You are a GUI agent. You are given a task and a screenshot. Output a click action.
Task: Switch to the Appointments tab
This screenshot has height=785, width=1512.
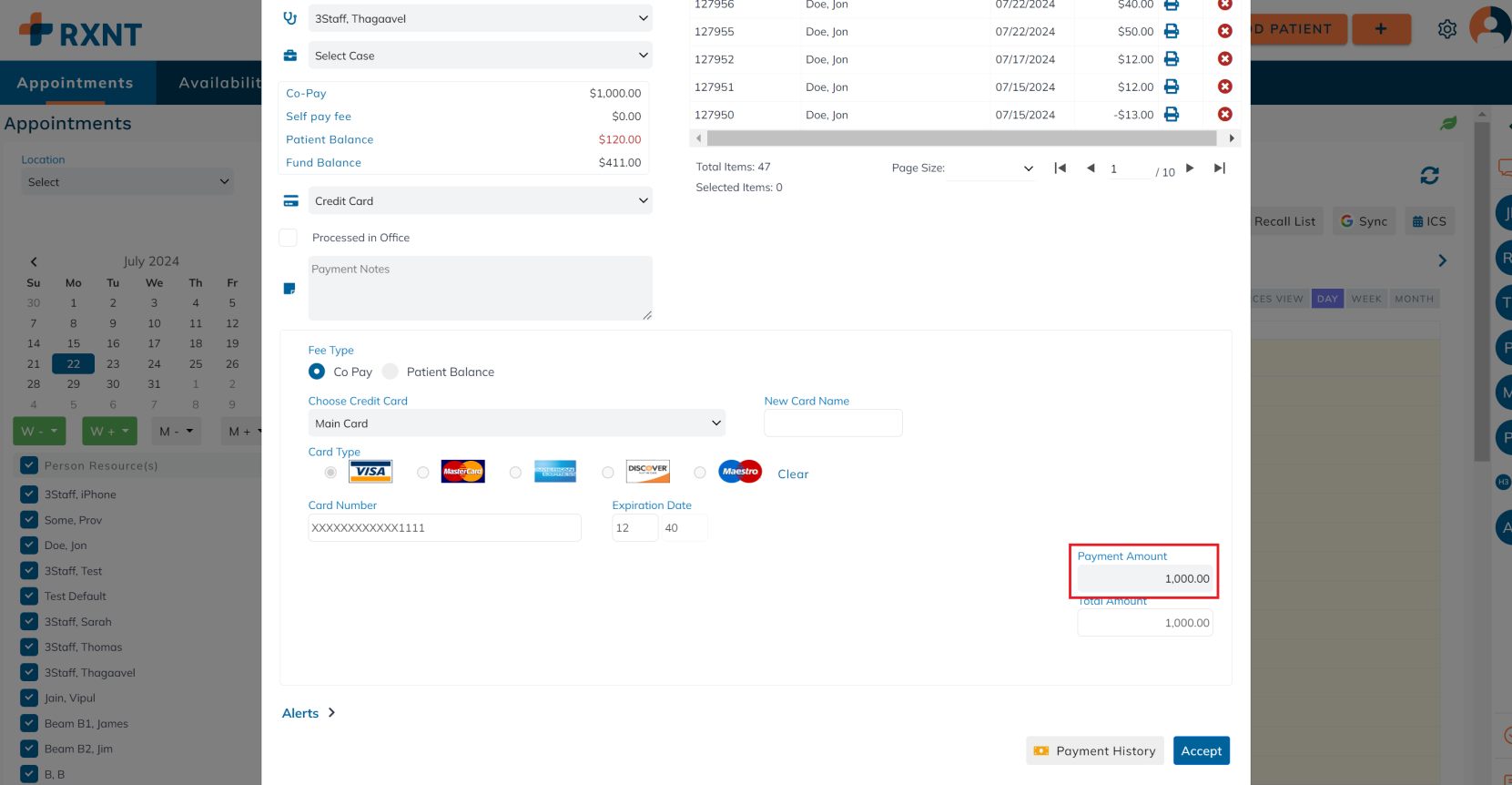coord(76,83)
